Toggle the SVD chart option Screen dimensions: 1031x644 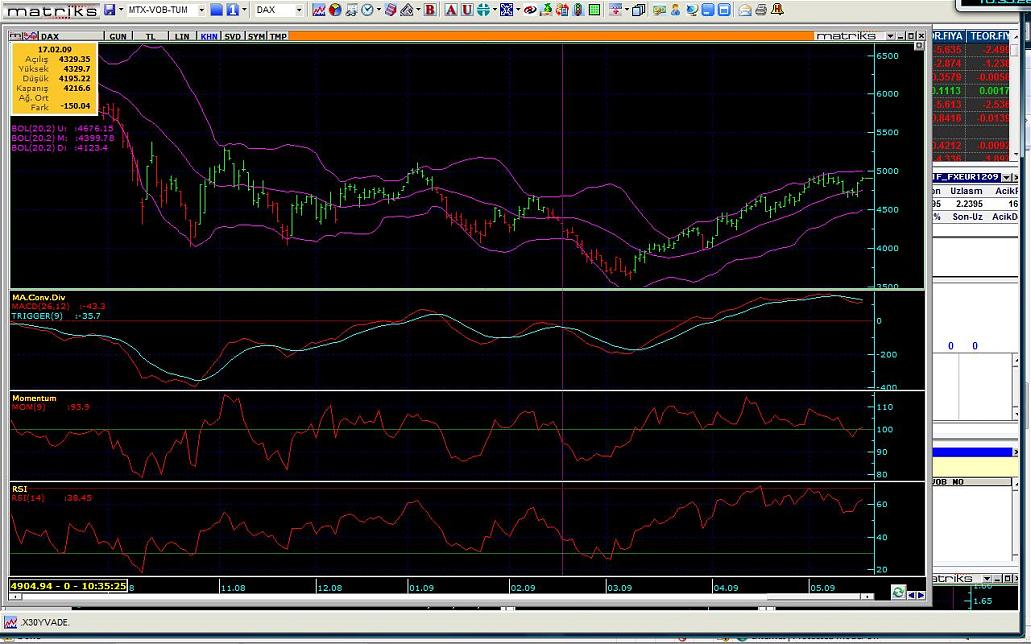click(232, 36)
